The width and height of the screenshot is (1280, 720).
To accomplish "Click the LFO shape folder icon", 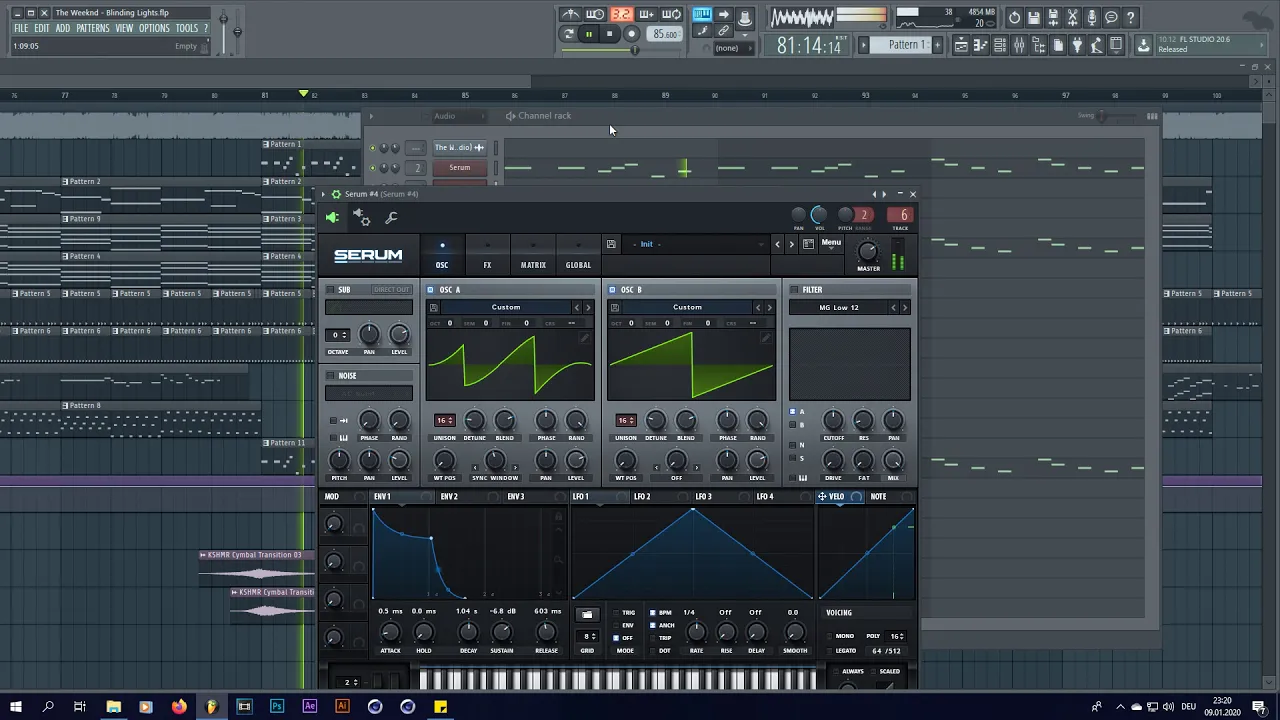I will pos(587,614).
